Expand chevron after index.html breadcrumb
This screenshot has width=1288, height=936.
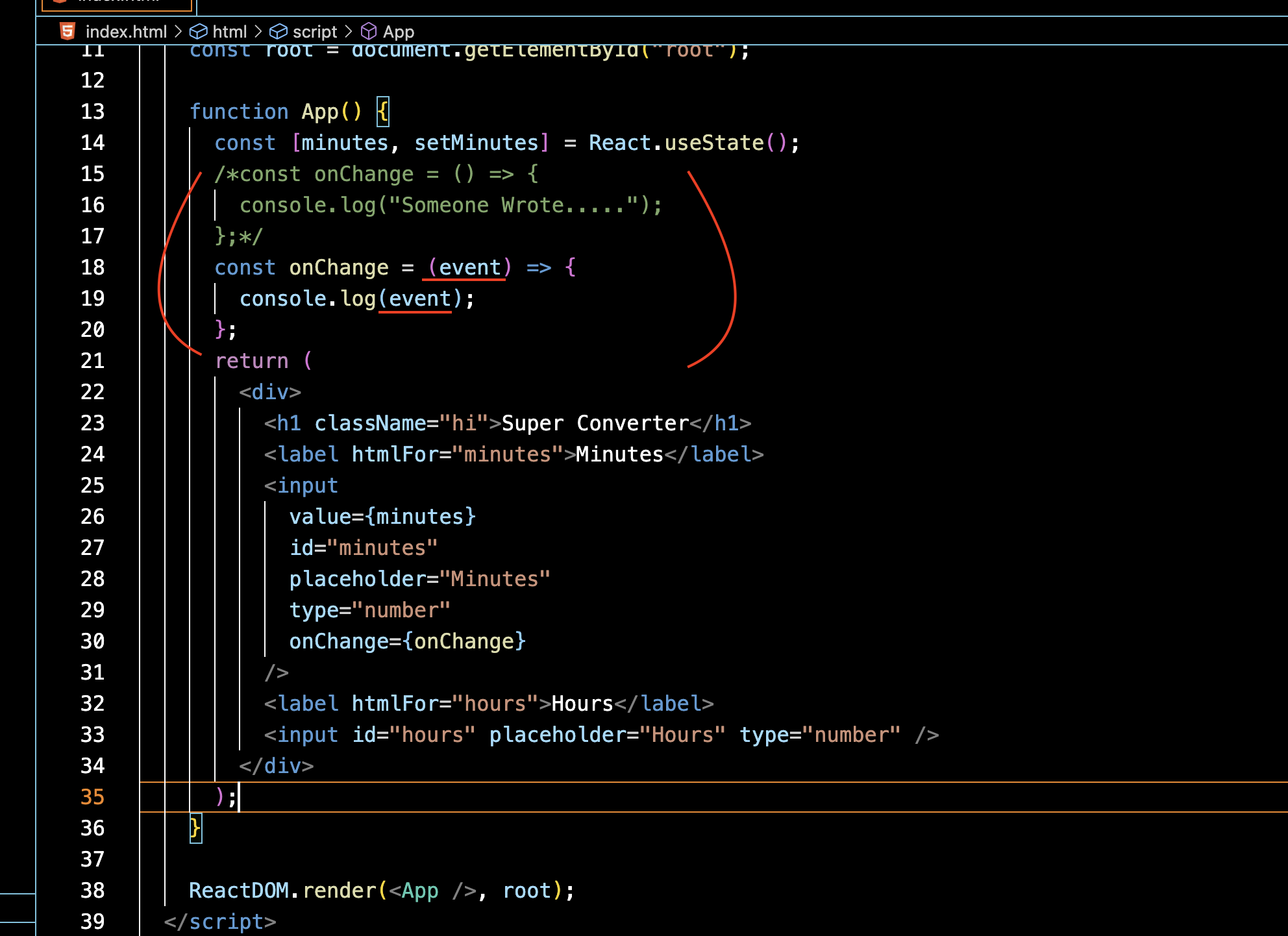tap(178, 31)
